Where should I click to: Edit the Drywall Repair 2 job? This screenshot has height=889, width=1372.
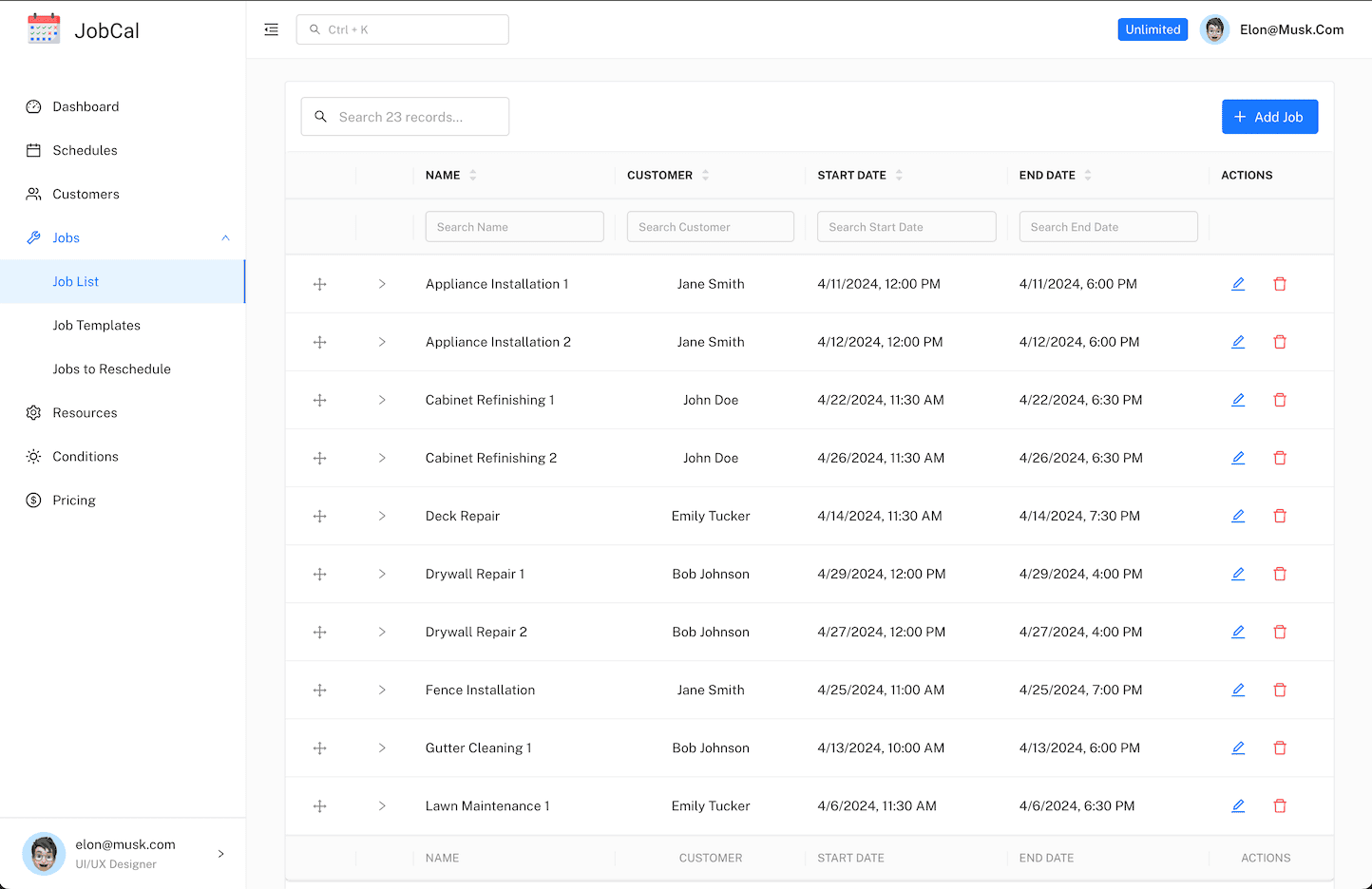pyautogui.click(x=1238, y=633)
